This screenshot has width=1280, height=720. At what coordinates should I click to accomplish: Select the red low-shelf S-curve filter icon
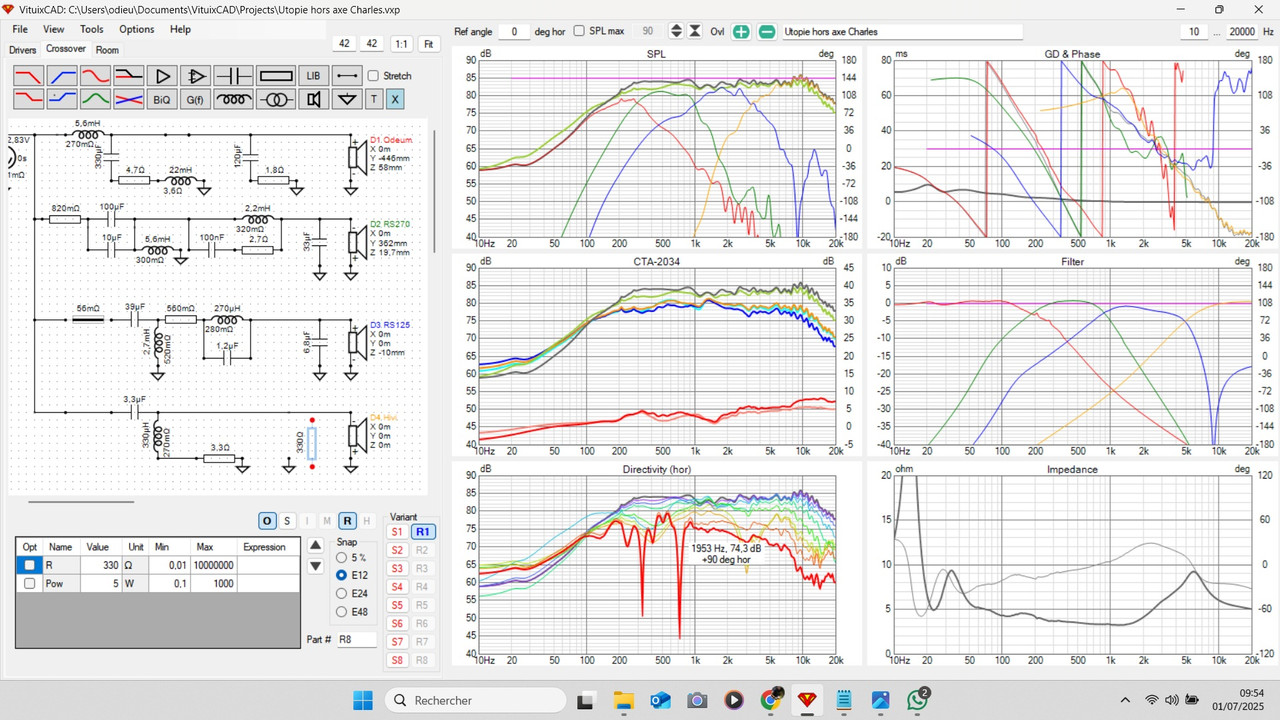click(95, 75)
